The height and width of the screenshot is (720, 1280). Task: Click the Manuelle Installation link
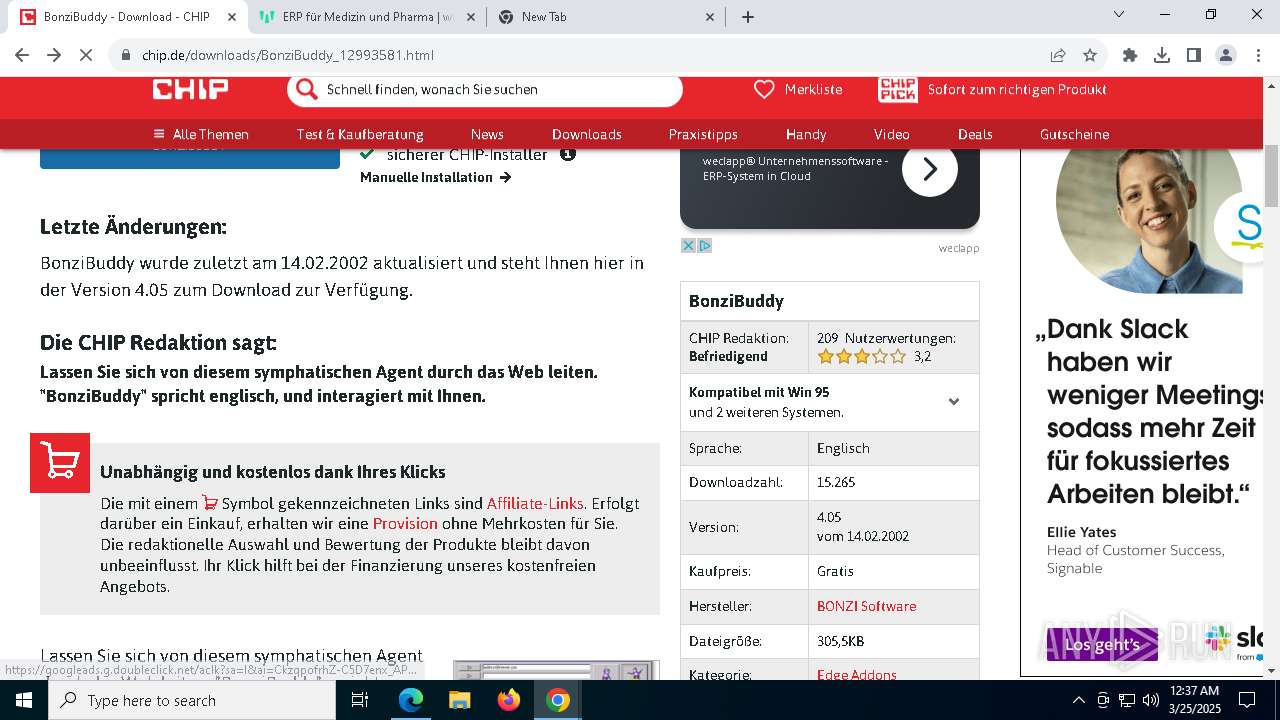(x=436, y=177)
